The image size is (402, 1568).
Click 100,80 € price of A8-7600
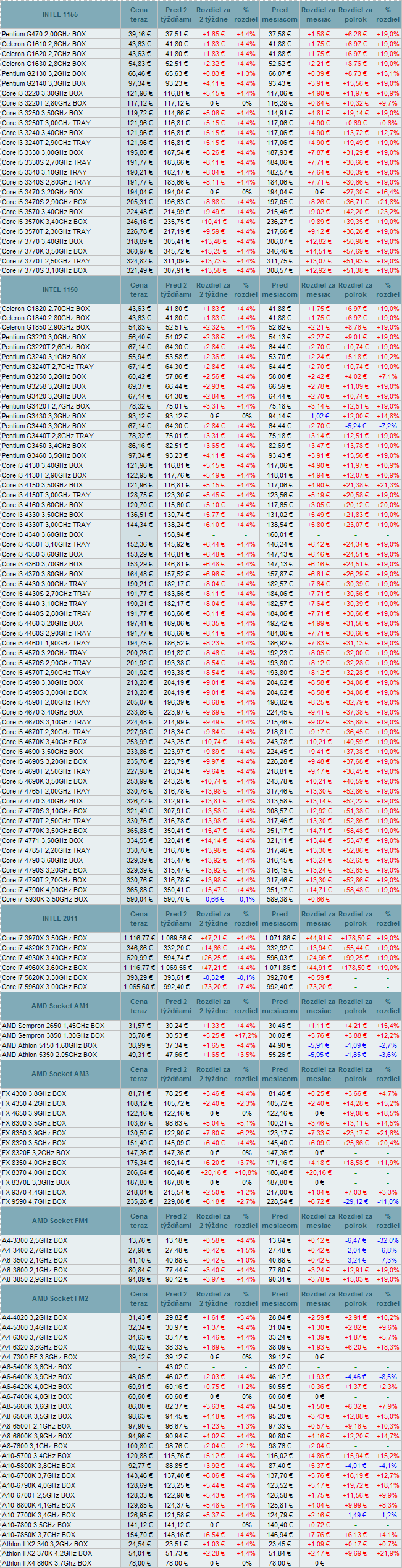[x=139, y=1446]
